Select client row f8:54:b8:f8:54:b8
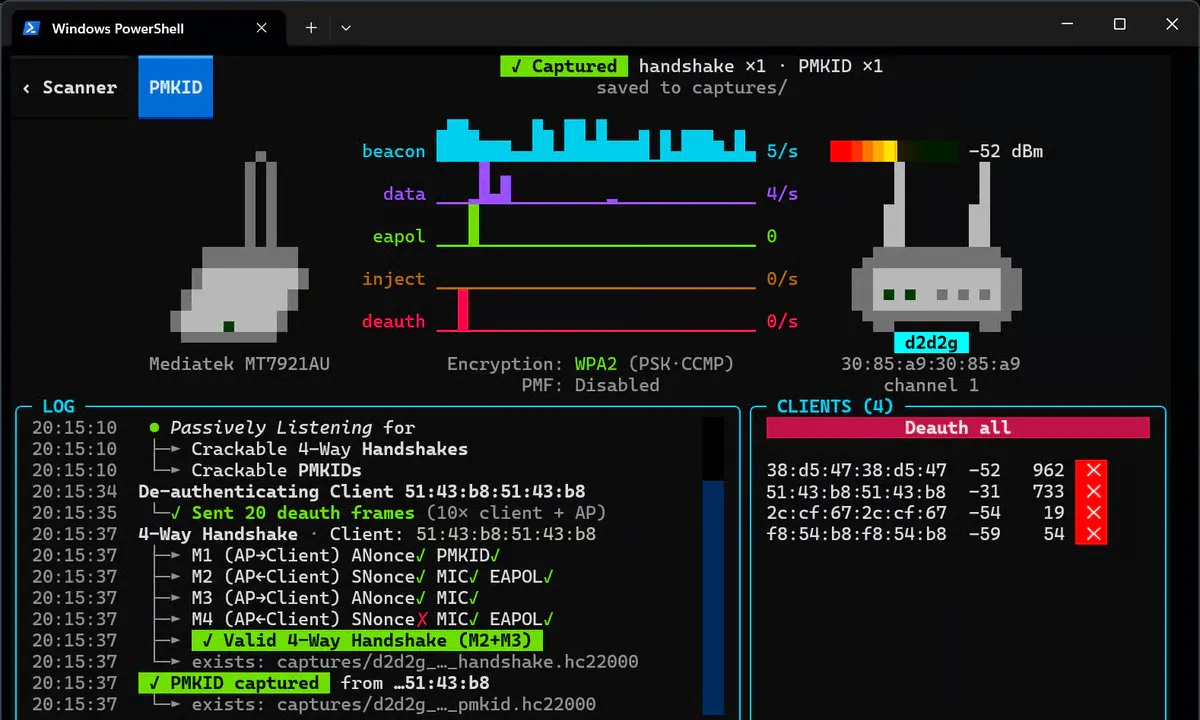The width and height of the screenshot is (1200, 720). click(937, 534)
